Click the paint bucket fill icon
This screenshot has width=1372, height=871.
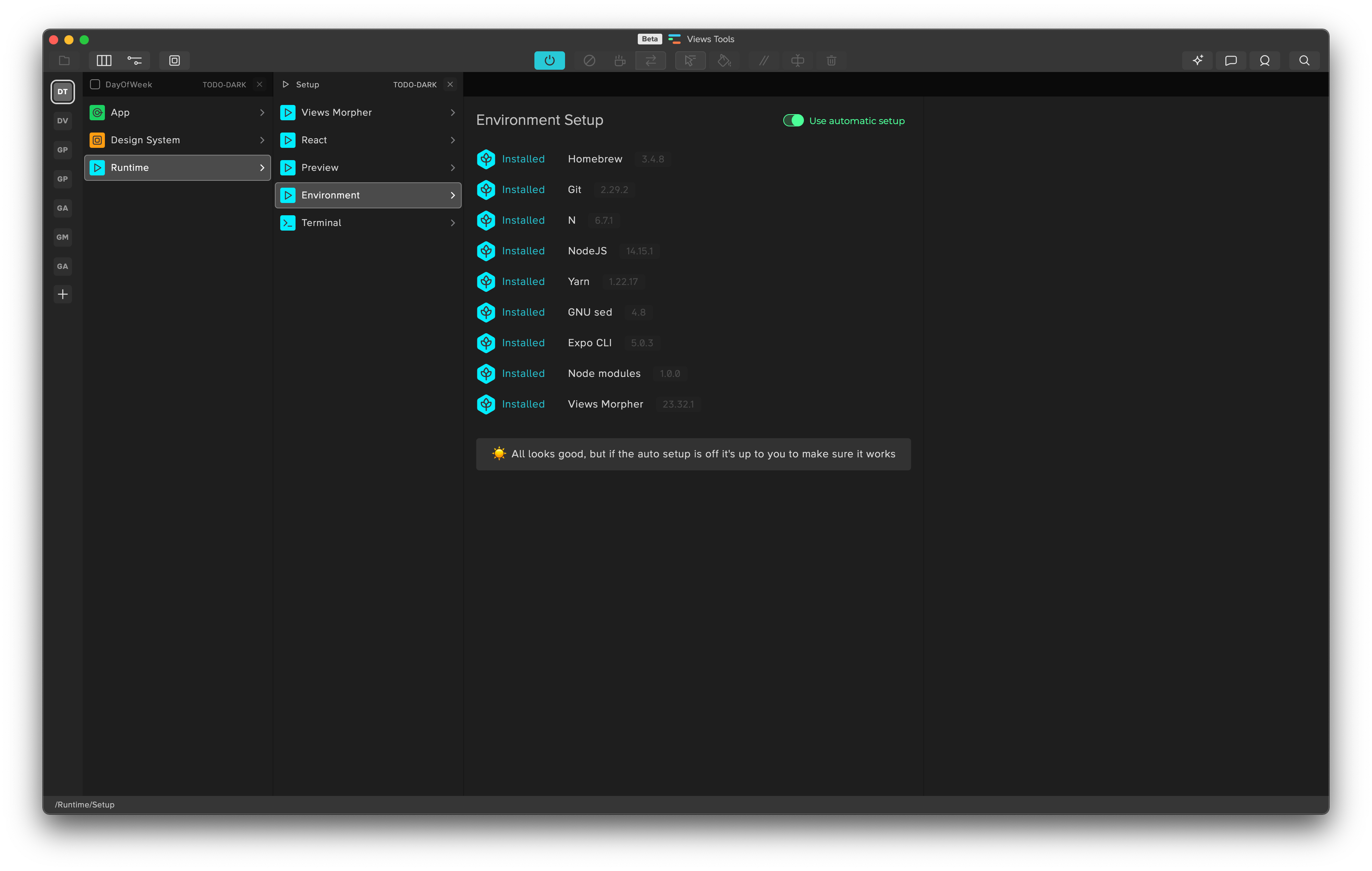pyautogui.click(x=724, y=61)
